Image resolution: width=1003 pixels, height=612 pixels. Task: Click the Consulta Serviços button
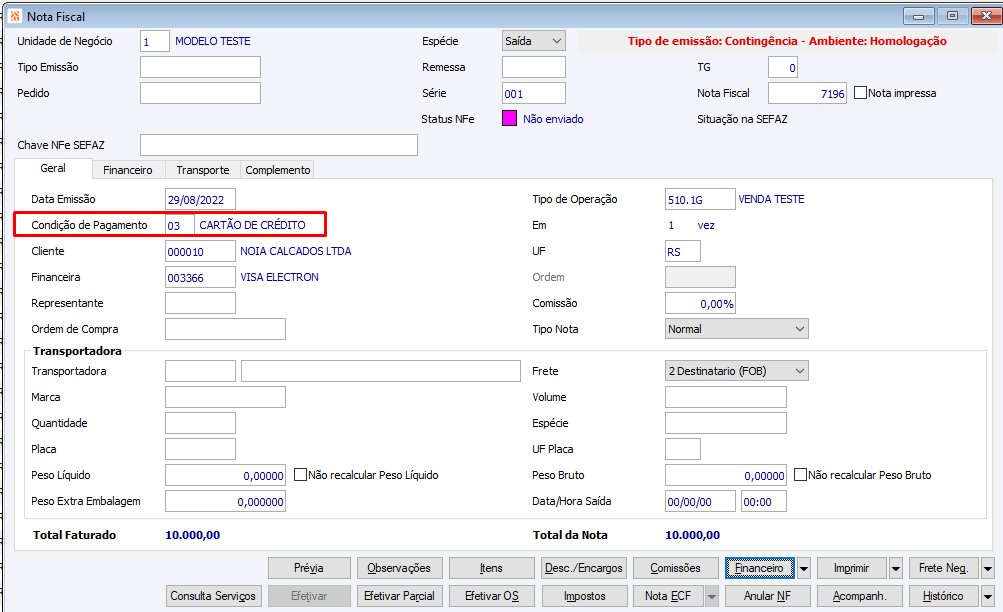pos(213,596)
